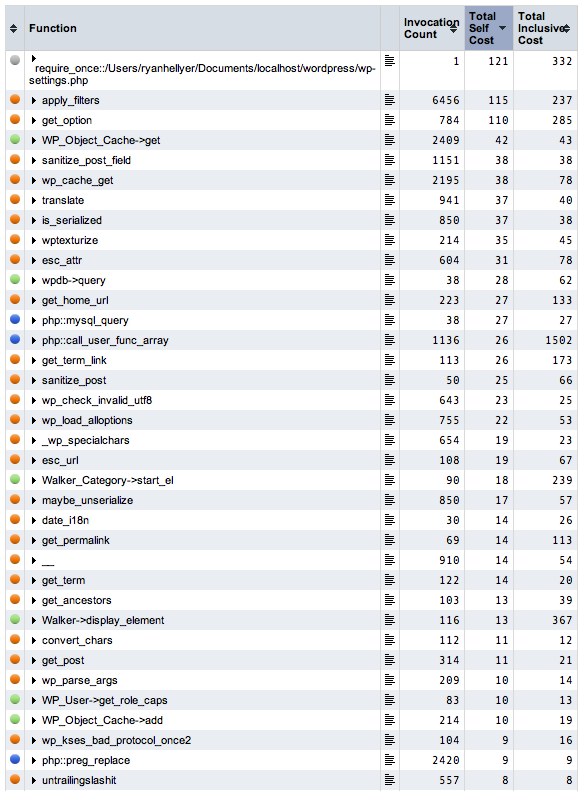Click the blue dot beside php::mysql_query
The width and height of the screenshot is (584, 791).
pos(15,319)
